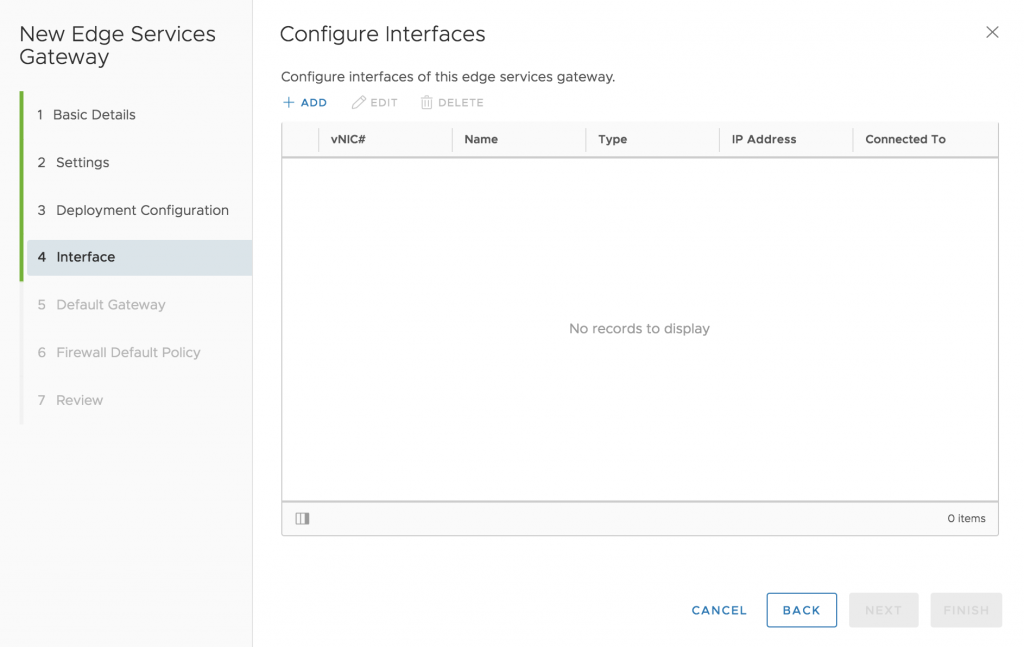Viewport: 1024px width, 647px height.
Task: Click the Type column header
Action: pos(653,139)
